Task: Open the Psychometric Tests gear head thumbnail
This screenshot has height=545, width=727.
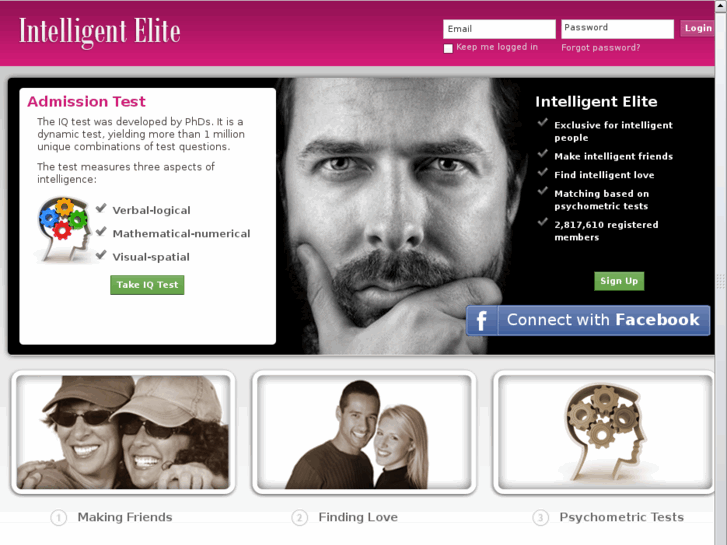Action: (605, 432)
